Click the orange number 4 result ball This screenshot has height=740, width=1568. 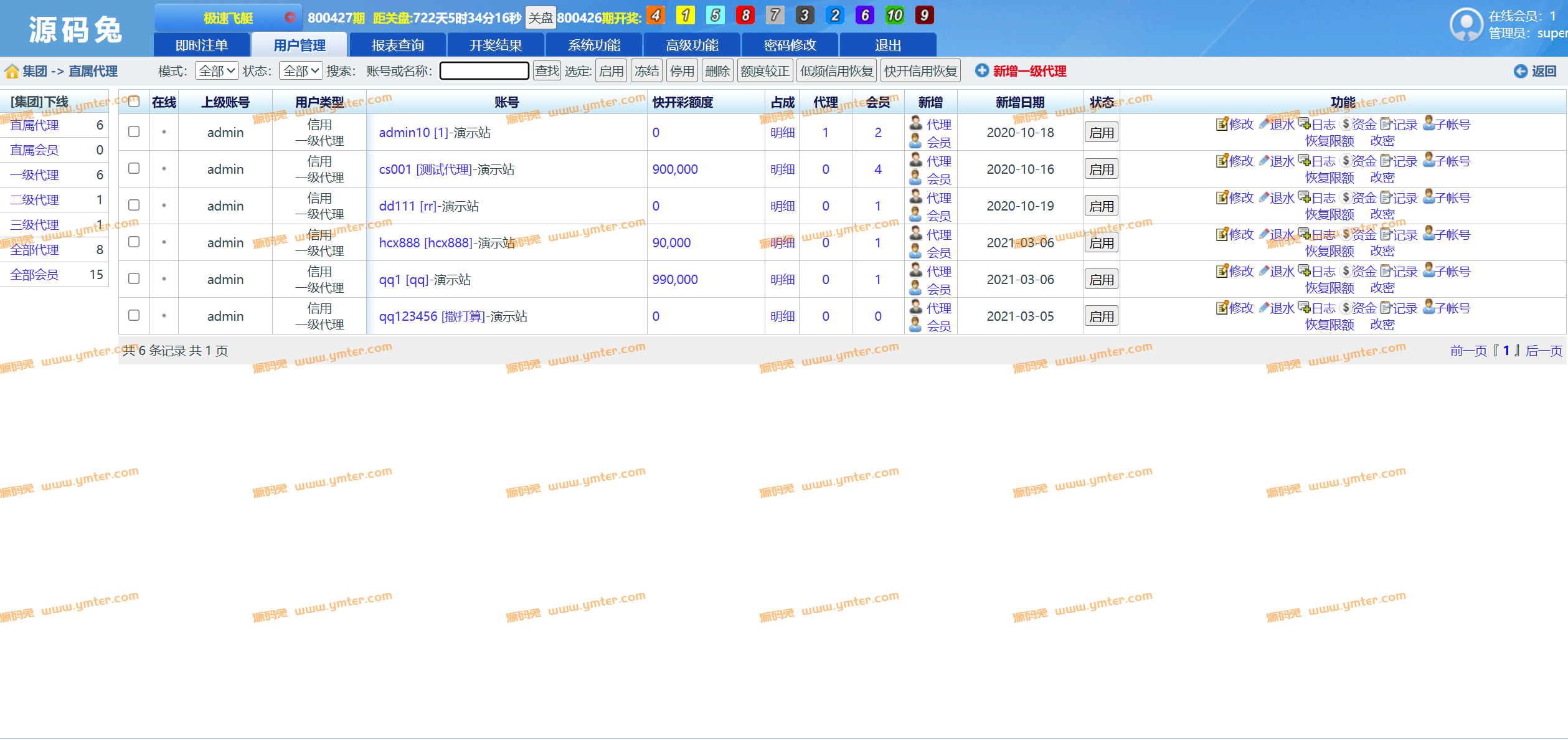coord(655,15)
